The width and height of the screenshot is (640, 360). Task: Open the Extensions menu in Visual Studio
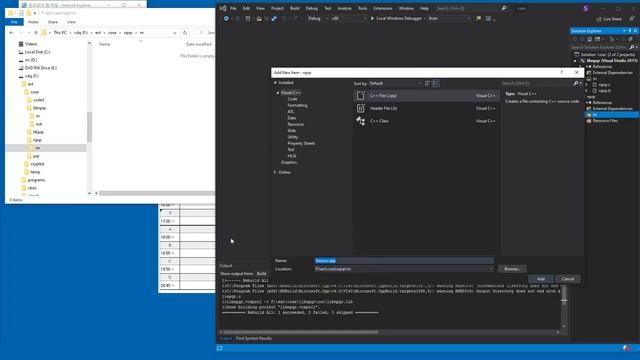(383, 8)
